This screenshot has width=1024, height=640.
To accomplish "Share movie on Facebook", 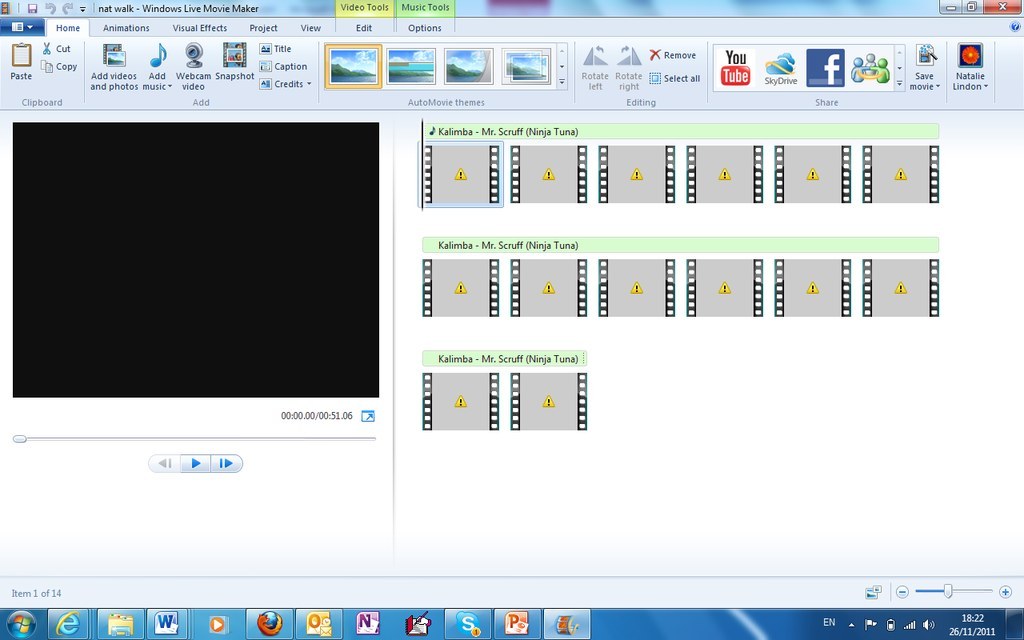I will coord(825,67).
